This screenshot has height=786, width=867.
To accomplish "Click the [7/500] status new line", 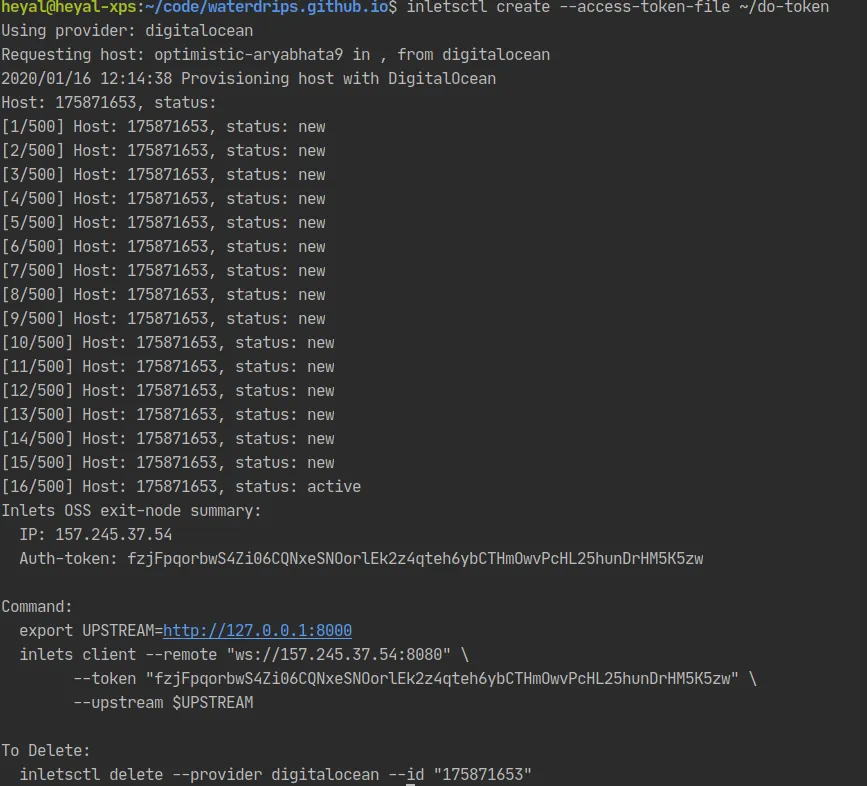I will pyautogui.click(x=163, y=271).
